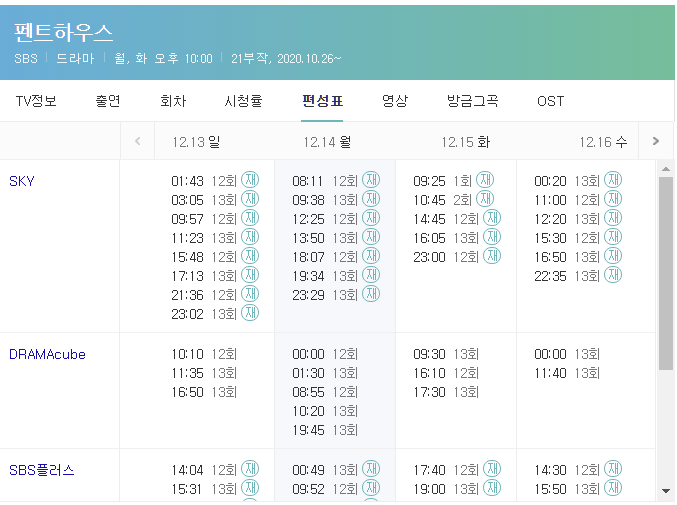Image resolution: width=677 pixels, height=505 pixels.
Task: Open the TV정보 tab
Action: (36, 101)
